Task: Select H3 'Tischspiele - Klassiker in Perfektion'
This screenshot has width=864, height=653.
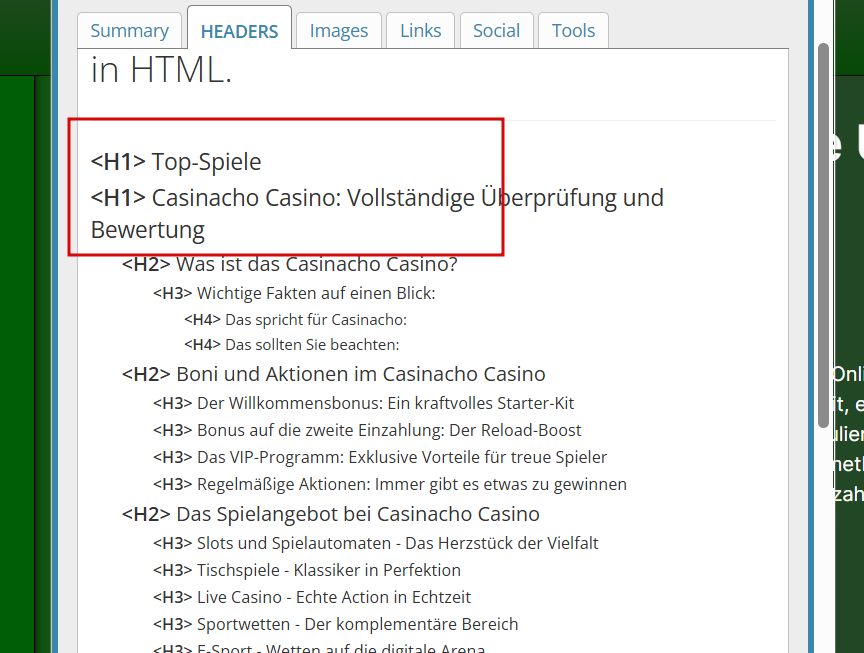Action: click(307, 570)
